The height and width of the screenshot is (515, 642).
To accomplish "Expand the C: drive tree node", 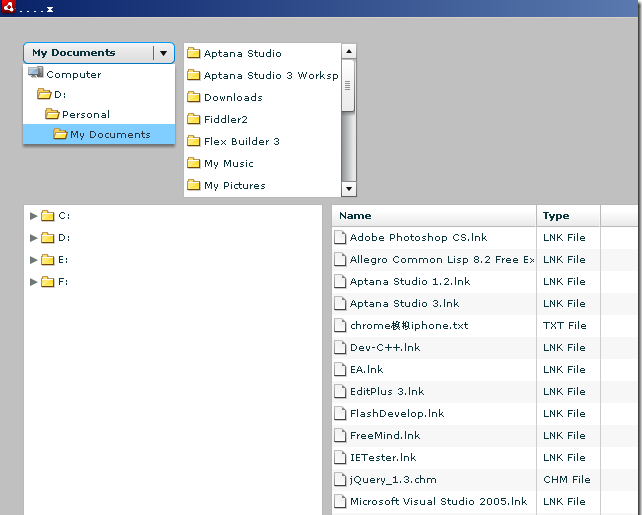I will 34,216.
